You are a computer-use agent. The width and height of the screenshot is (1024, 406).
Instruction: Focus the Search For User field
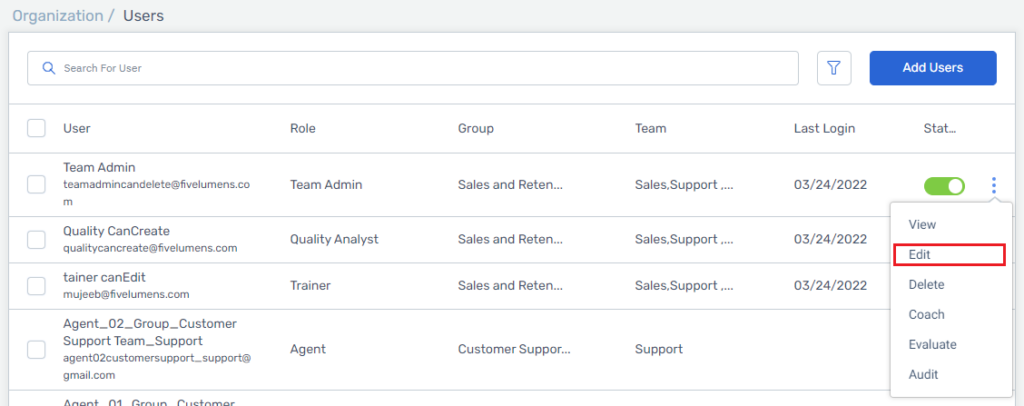tap(413, 68)
